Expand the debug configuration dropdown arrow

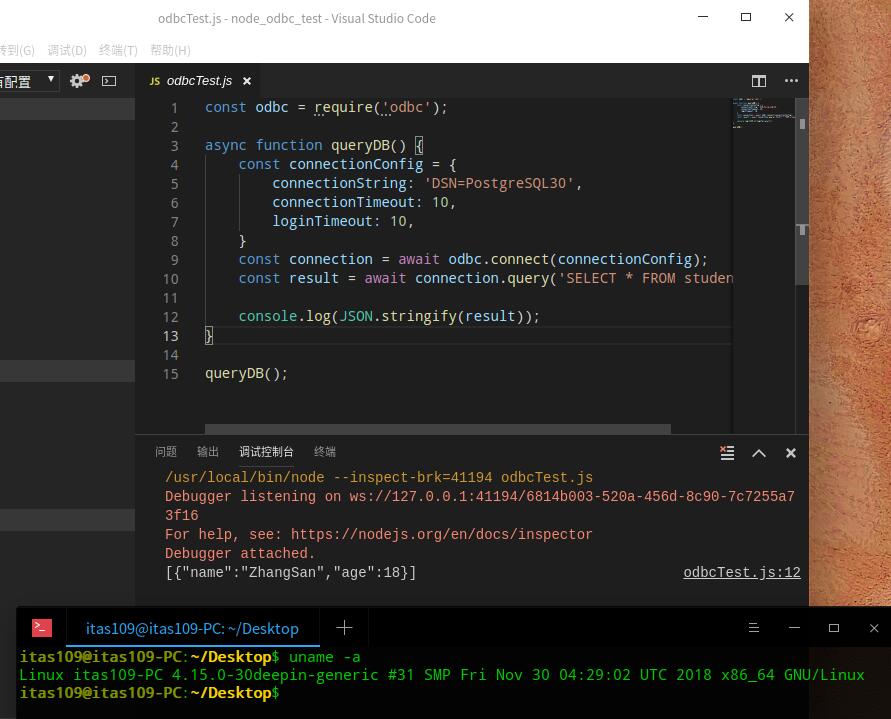(50, 81)
